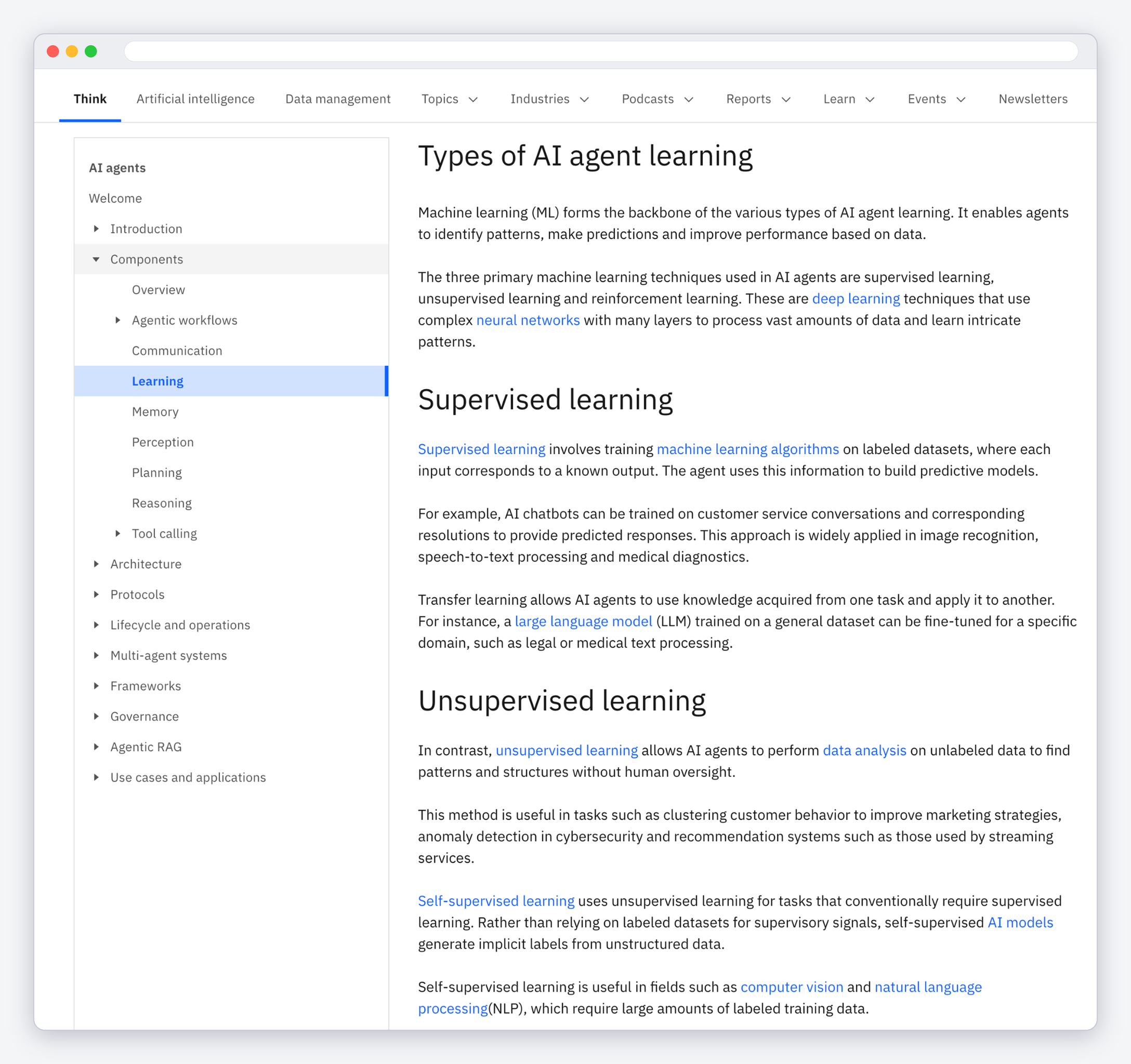This screenshot has width=1131, height=1064.
Task: Follow the neural networks link
Action: click(528, 320)
